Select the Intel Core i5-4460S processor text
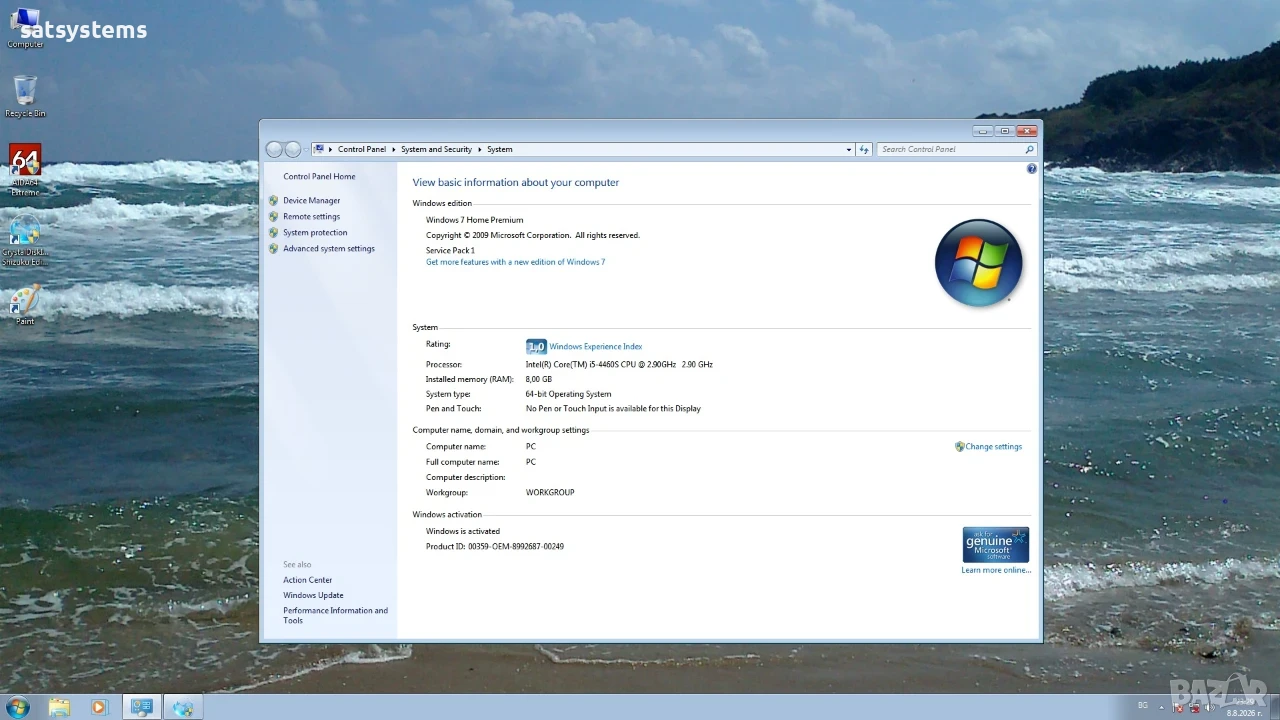Viewport: 1280px width, 720px height. [x=619, y=364]
